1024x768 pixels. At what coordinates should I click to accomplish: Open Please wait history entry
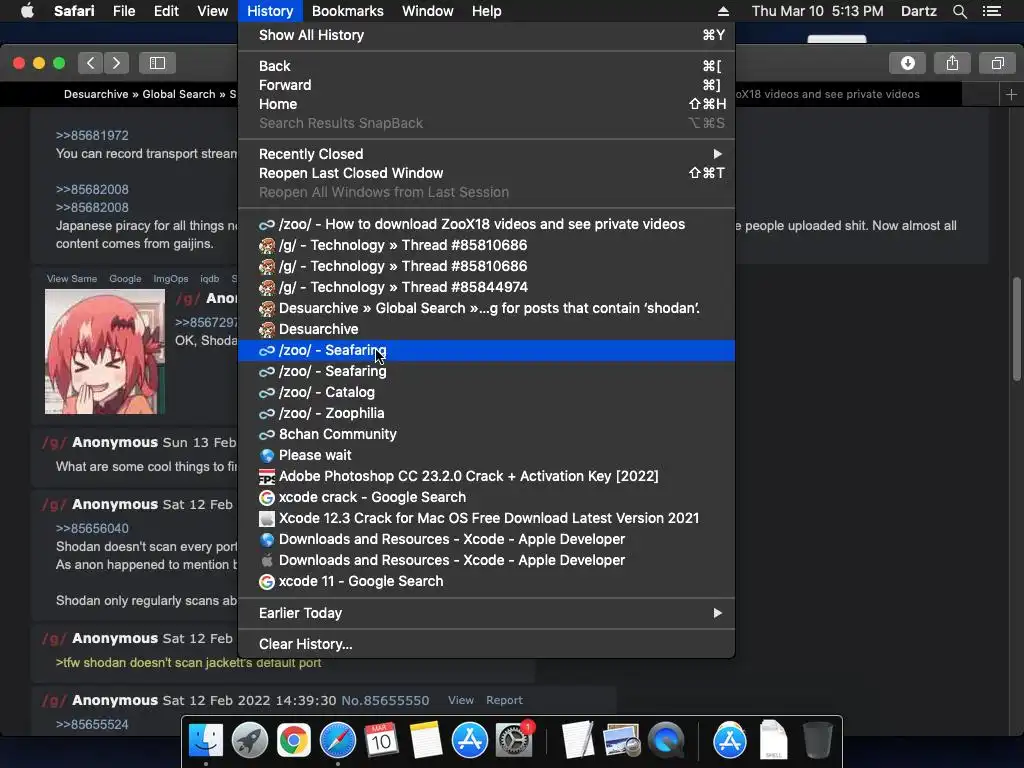487,455
